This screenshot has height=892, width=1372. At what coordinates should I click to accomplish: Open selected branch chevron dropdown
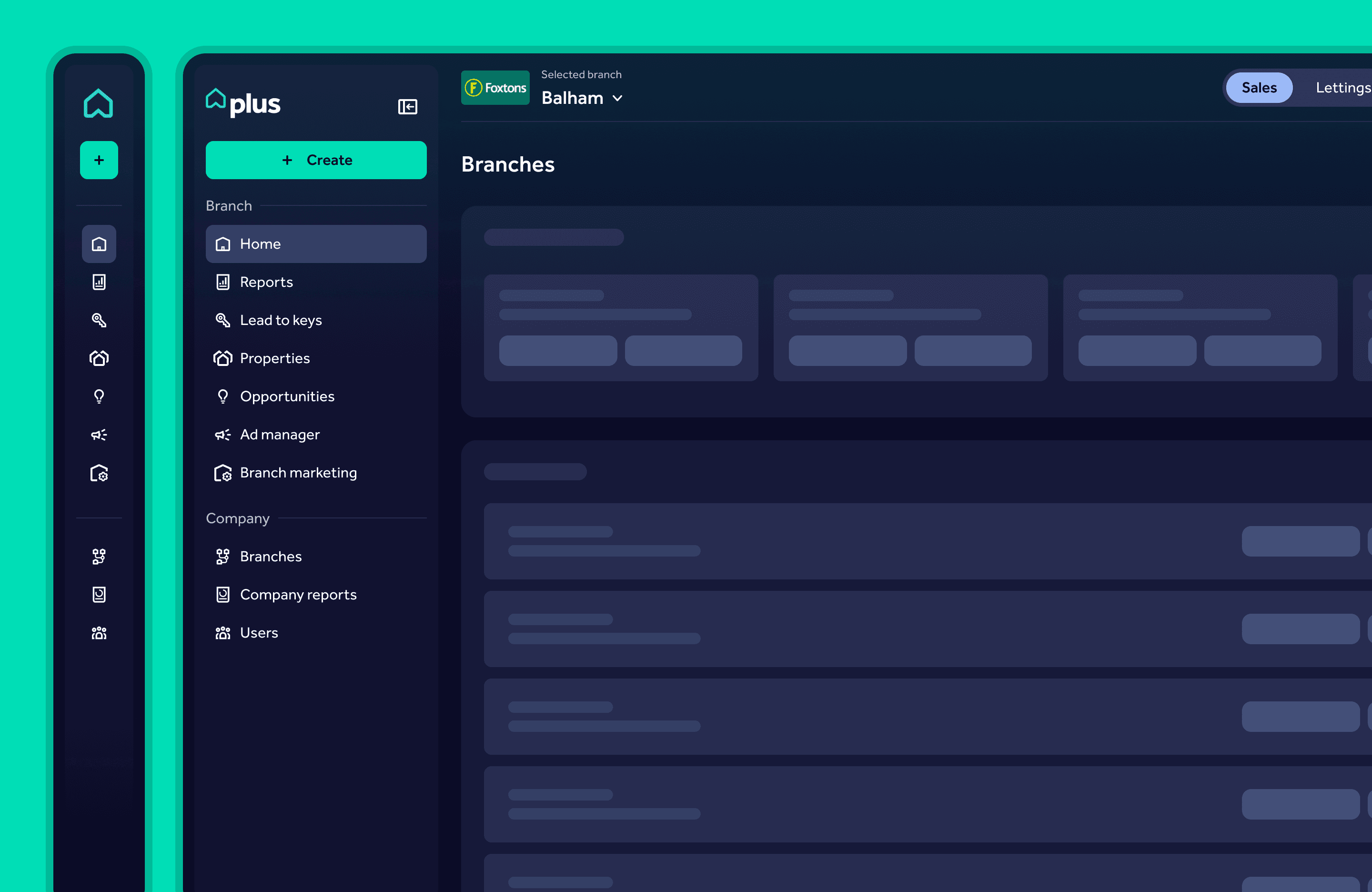[617, 99]
